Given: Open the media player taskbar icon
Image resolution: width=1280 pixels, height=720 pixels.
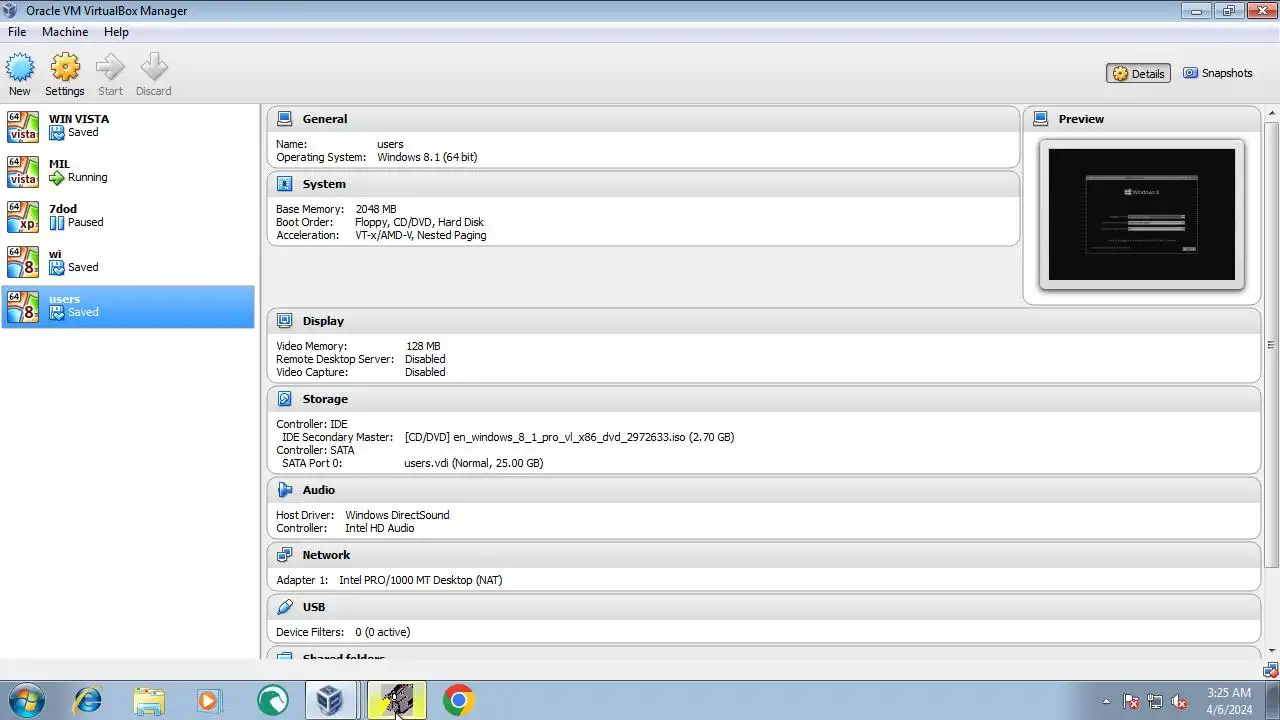Looking at the screenshot, I should point(209,700).
